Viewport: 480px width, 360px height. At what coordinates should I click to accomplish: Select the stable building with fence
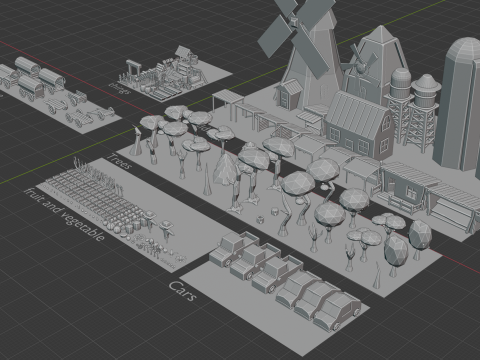[x=408, y=188]
